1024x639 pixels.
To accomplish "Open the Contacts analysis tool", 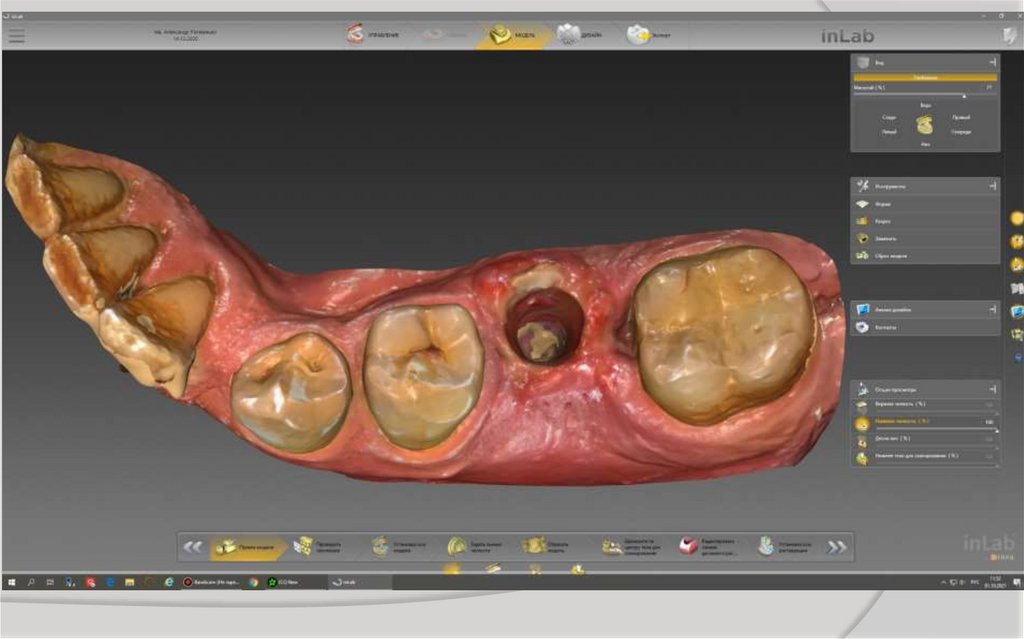I will (886, 327).
